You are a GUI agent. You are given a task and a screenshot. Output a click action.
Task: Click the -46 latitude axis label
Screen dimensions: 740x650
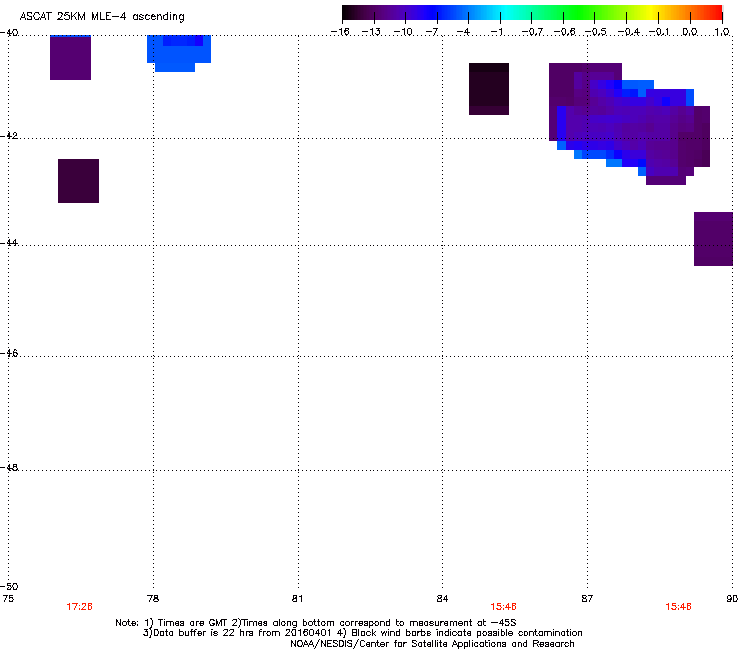9,354
